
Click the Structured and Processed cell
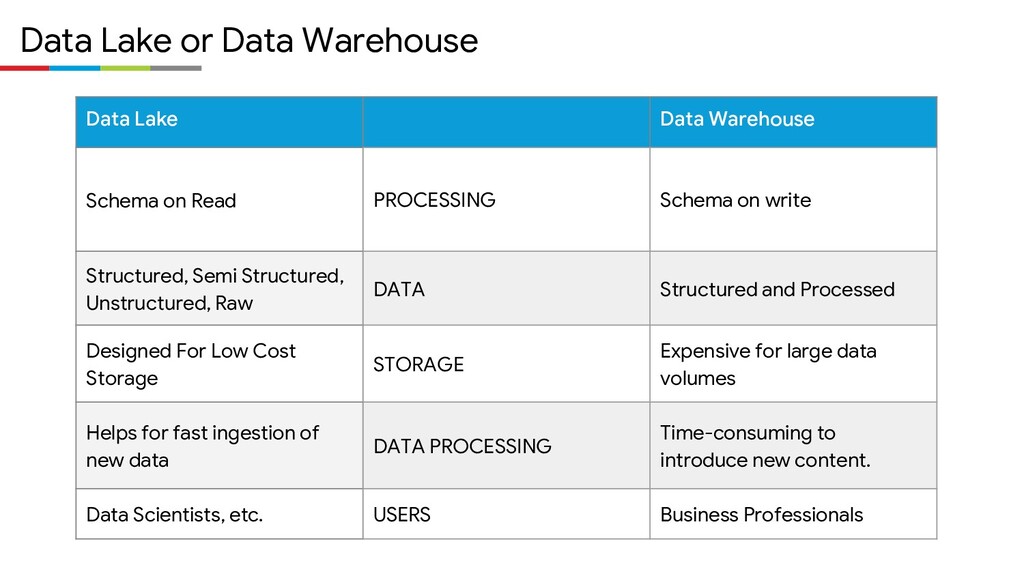[x=793, y=289]
